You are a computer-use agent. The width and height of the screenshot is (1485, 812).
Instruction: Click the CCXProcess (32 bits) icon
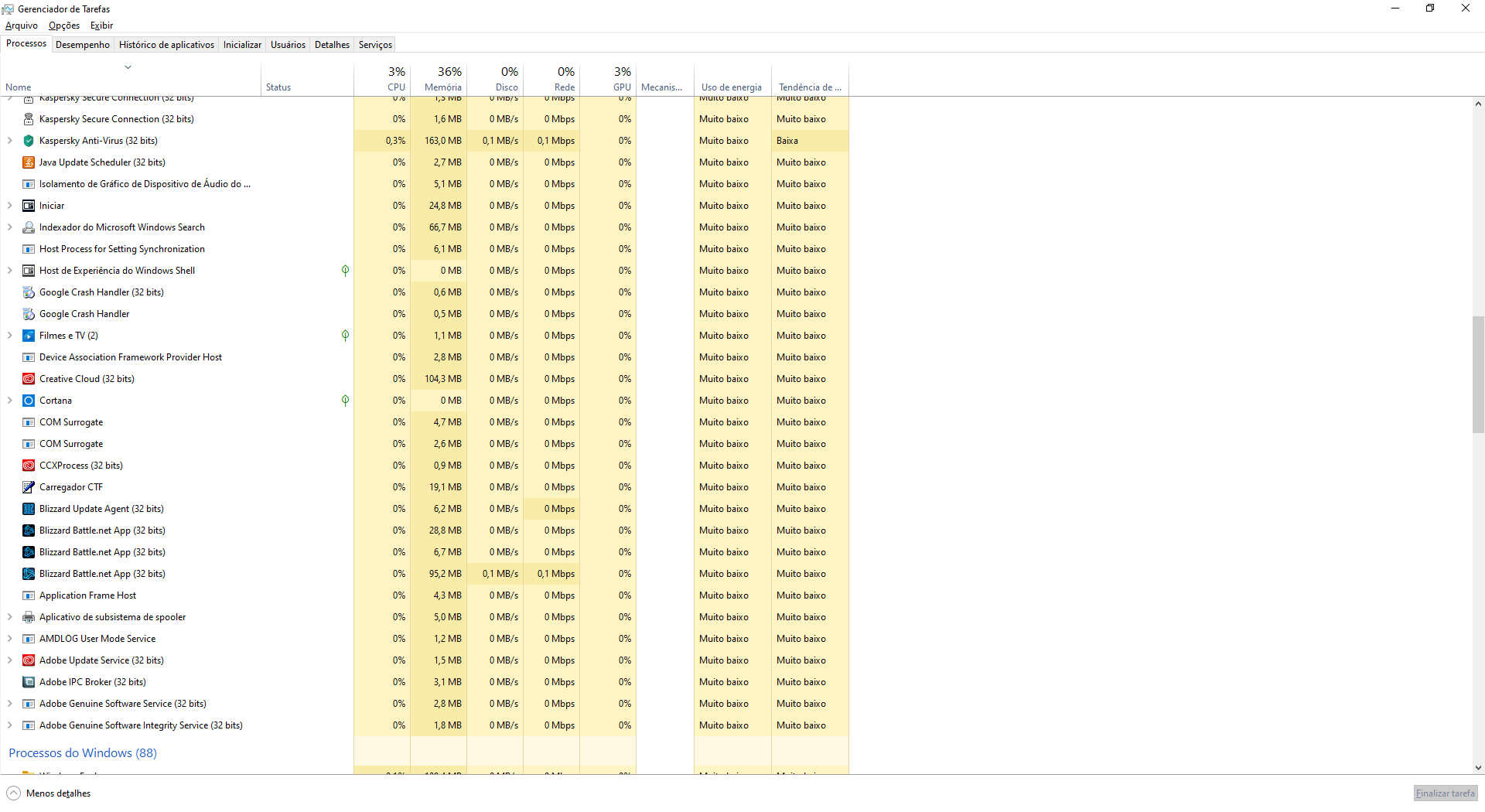pos(29,466)
